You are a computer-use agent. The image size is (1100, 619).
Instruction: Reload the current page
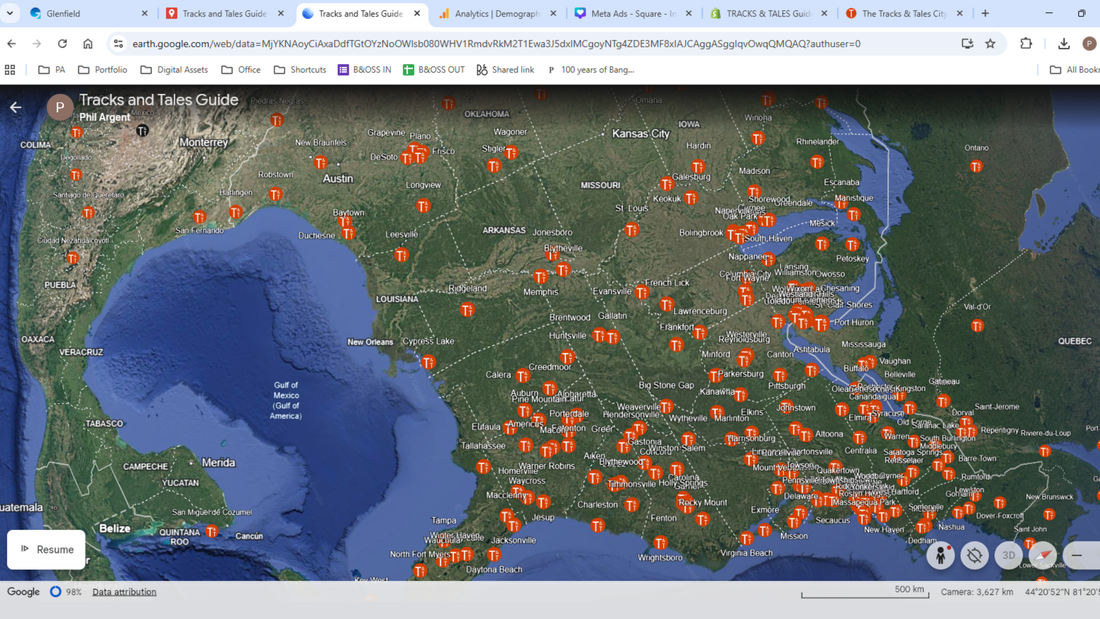62,44
